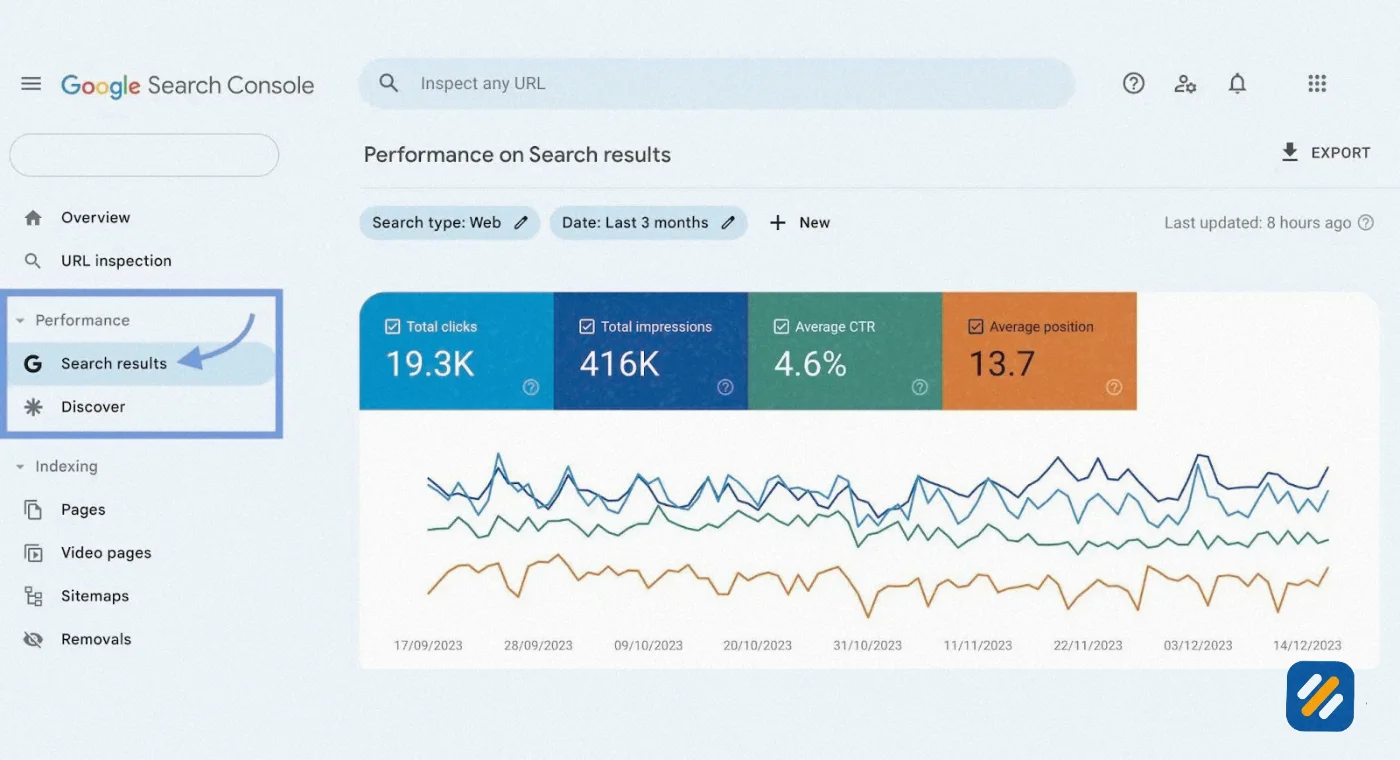Screen dimensions: 1400x760
Task: Edit Date filter pencil icon
Action: 728,223
